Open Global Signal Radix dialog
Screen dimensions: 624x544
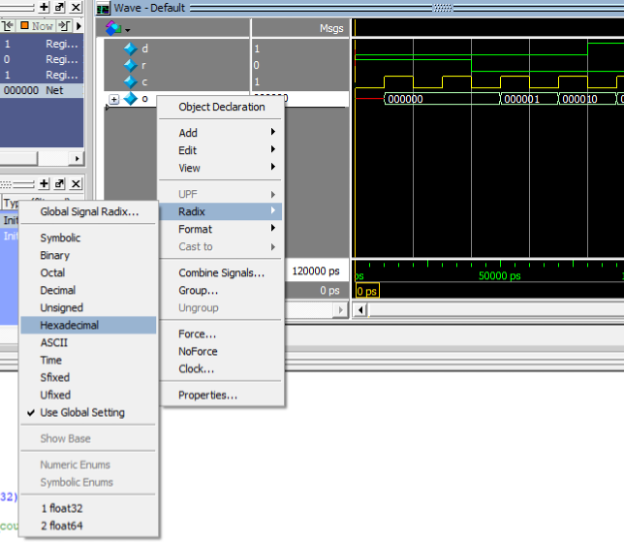(x=89, y=212)
